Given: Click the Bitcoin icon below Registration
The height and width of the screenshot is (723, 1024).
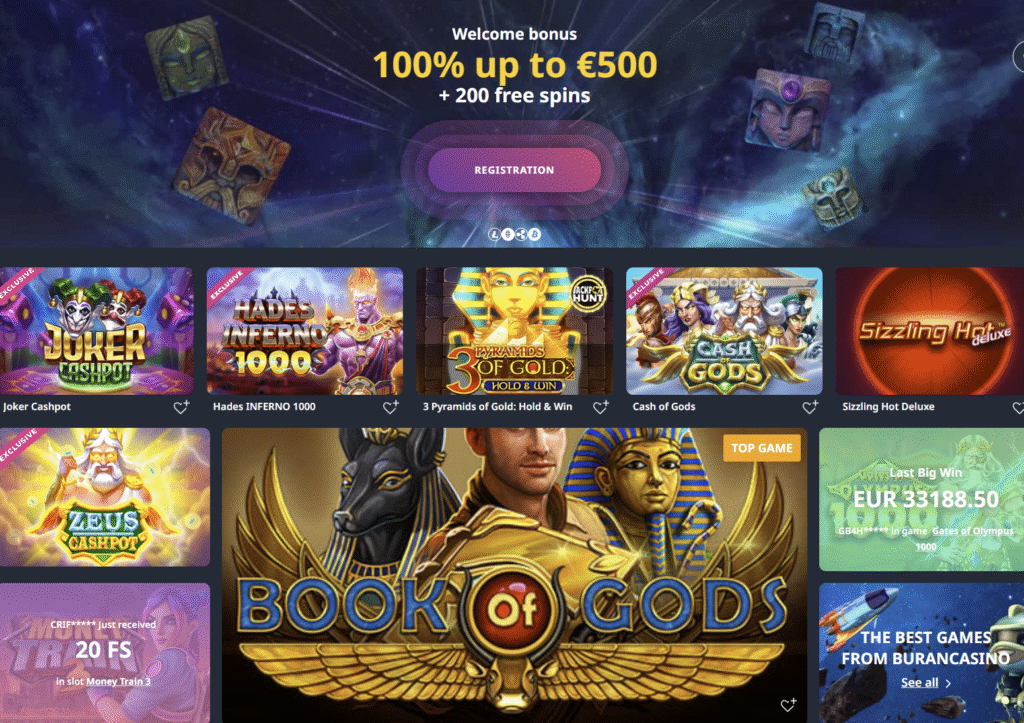Looking at the screenshot, I should tap(535, 234).
